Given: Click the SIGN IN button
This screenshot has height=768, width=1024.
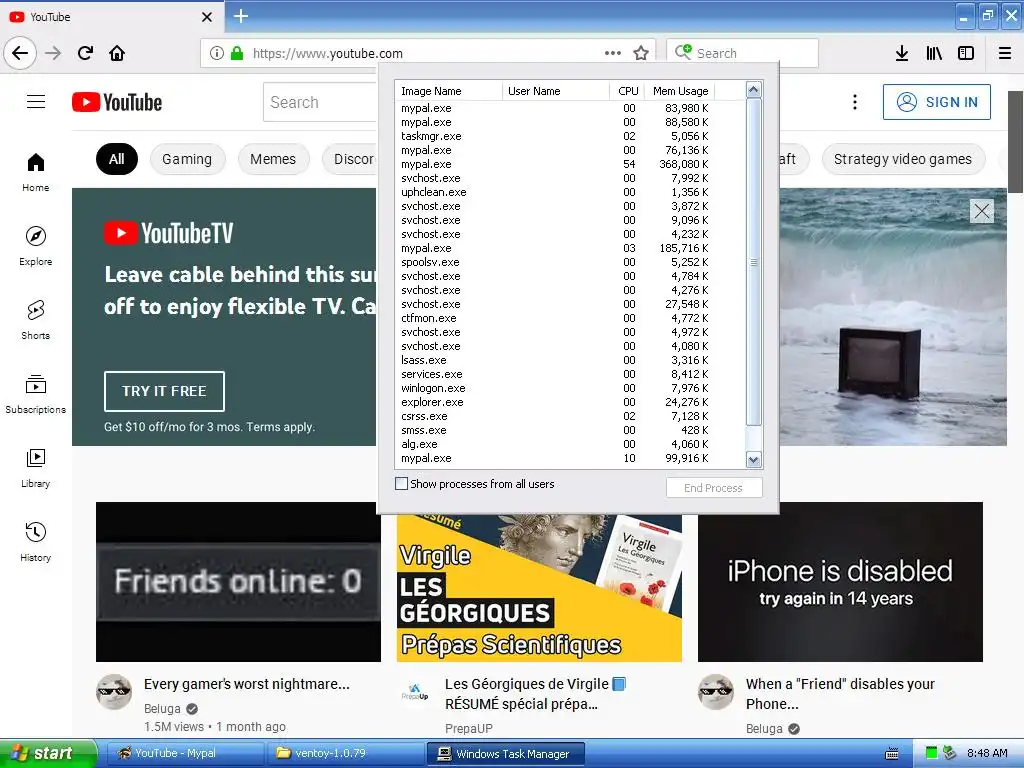Looking at the screenshot, I should [x=936, y=102].
